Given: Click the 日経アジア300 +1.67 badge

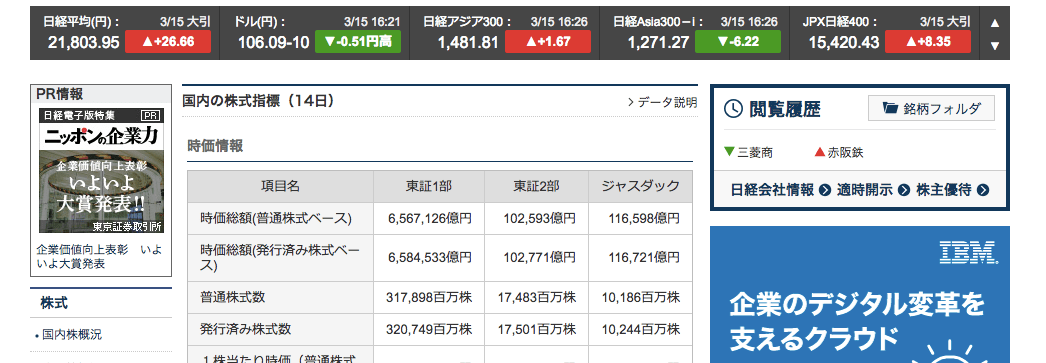Looking at the screenshot, I should 548,42.
